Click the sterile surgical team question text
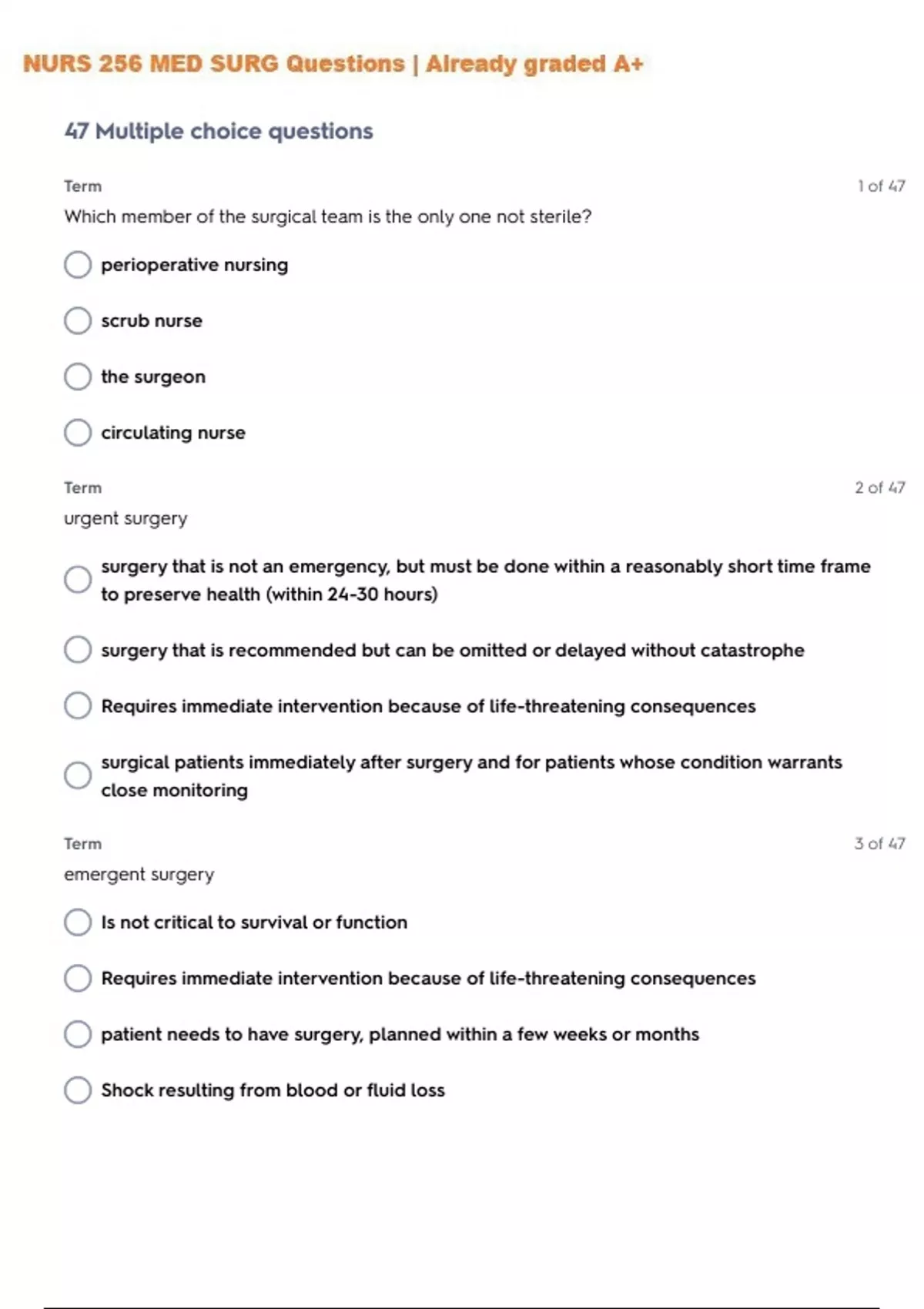The image size is (924, 1309). pyautogui.click(x=327, y=217)
